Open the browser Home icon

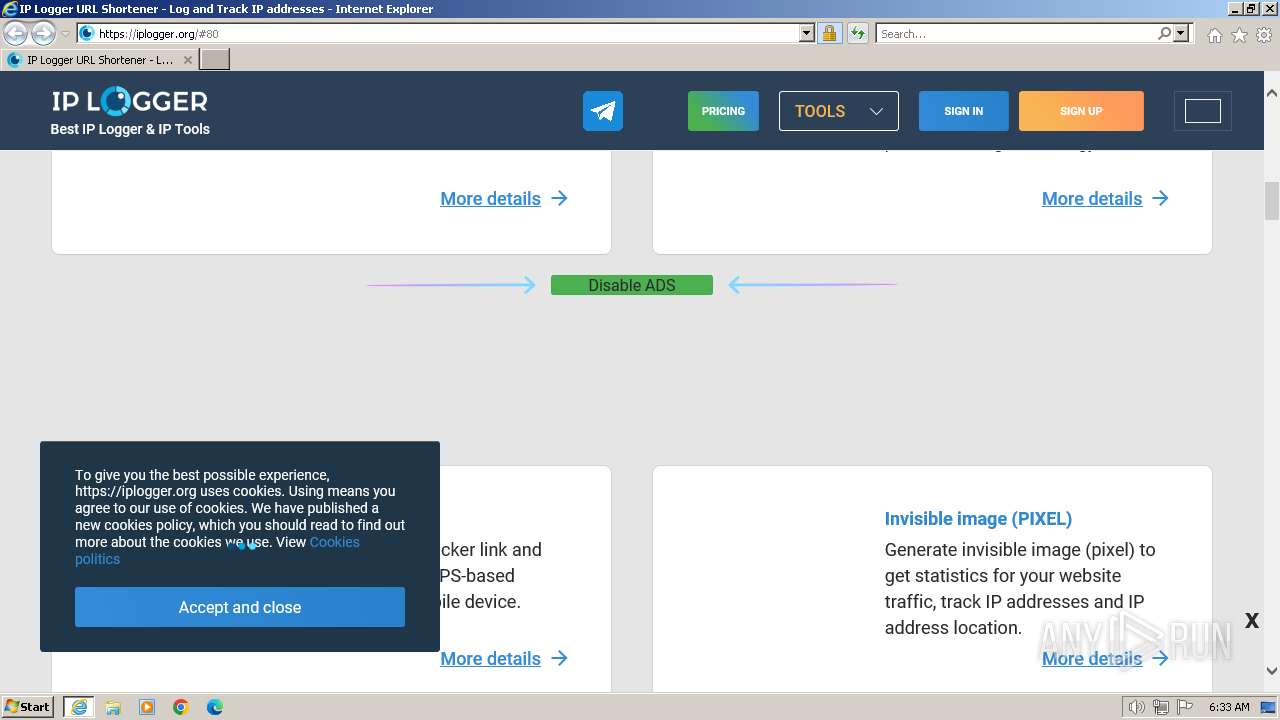point(1214,35)
